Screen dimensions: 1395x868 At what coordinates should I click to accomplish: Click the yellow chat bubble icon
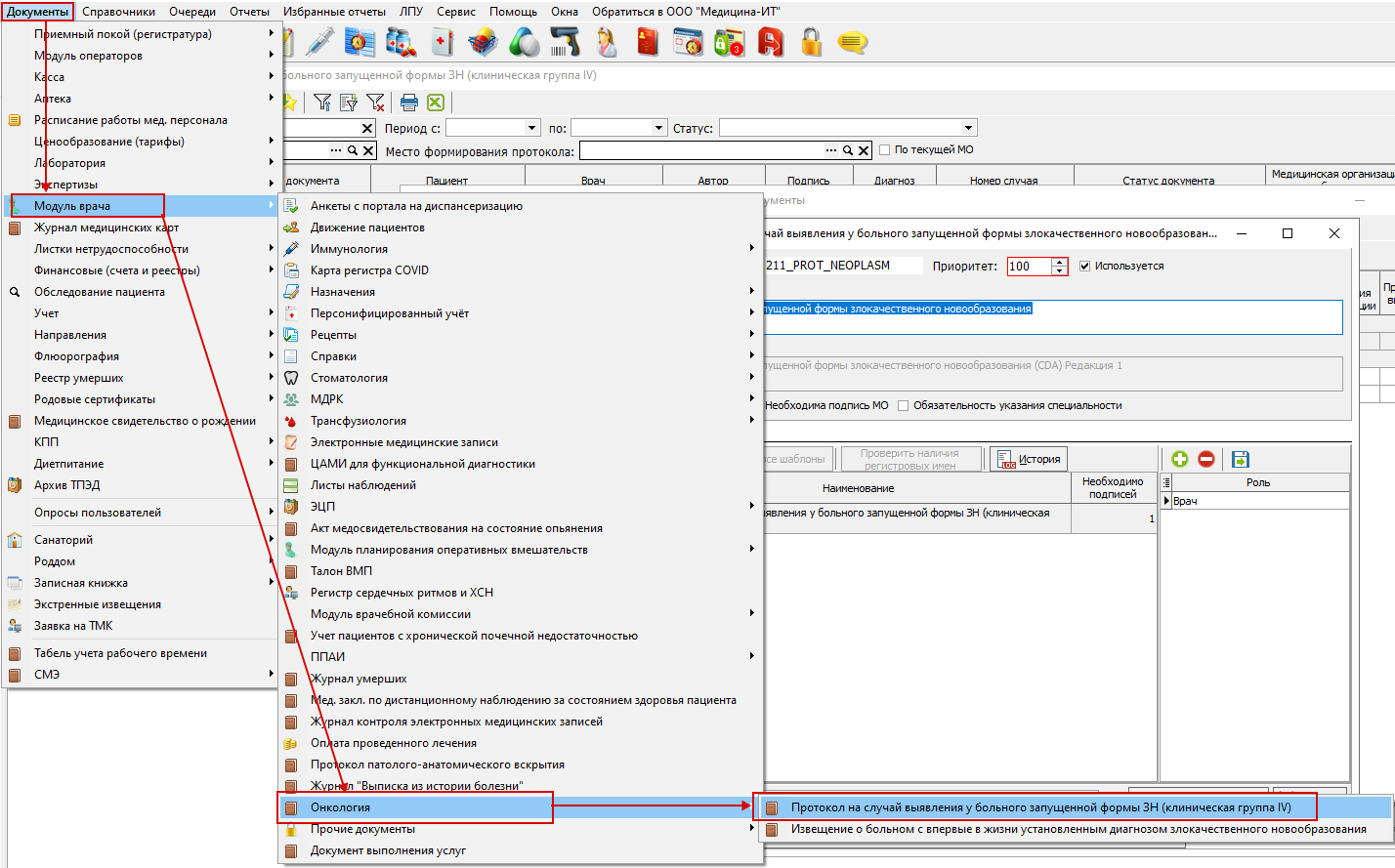pyautogui.click(x=852, y=43)
